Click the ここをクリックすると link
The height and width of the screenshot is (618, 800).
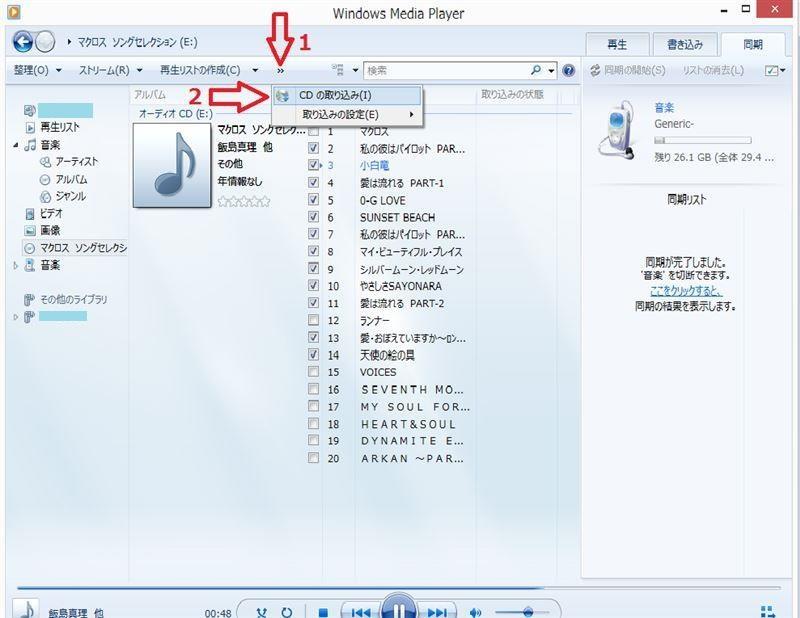click(686, 290)
